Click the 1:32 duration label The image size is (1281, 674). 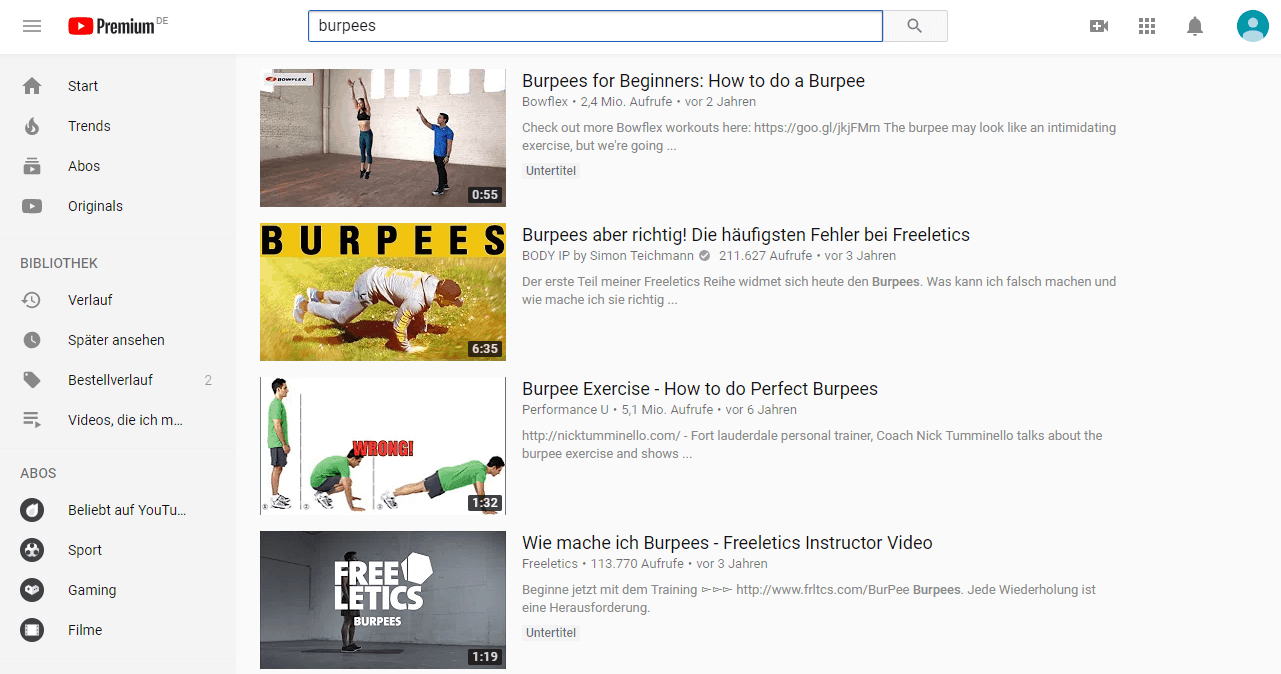coord(485,503)
